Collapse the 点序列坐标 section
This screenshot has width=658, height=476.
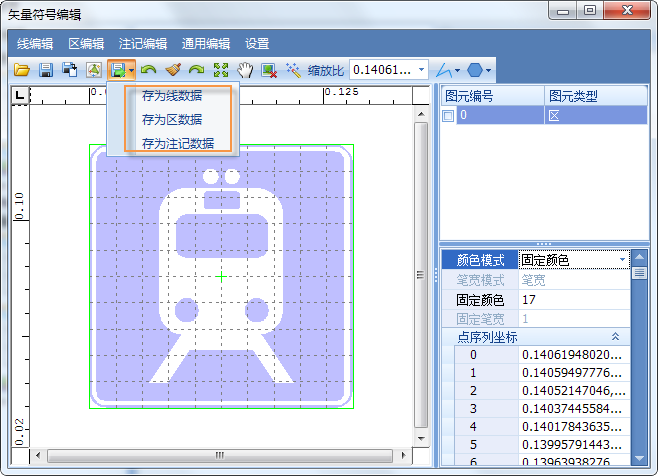[615, 337]
